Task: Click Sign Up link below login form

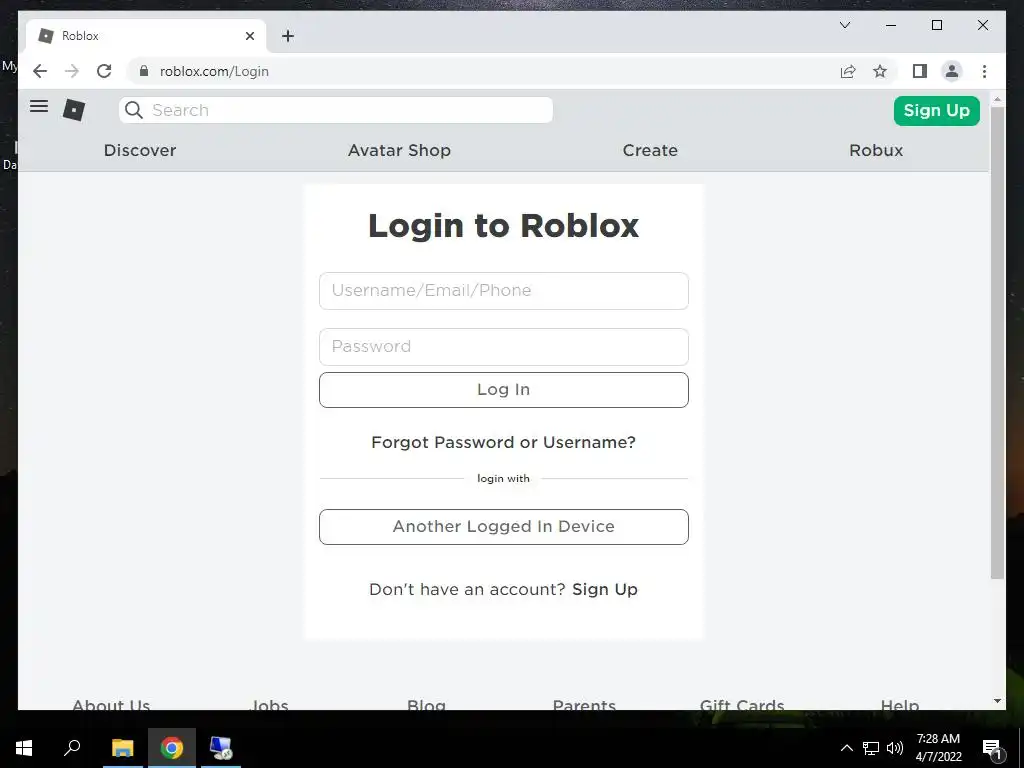Action: (605, 589)
